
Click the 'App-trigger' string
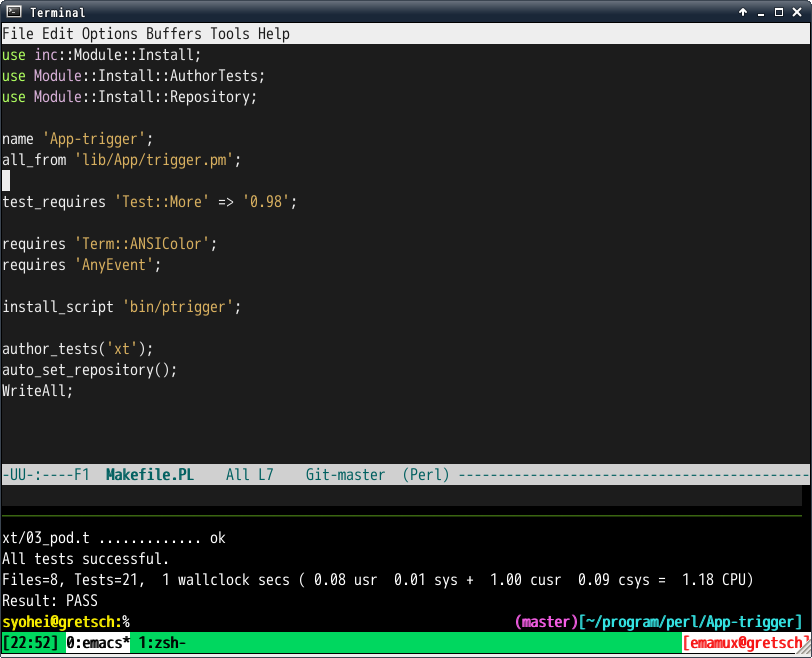(x=94, y=139)
